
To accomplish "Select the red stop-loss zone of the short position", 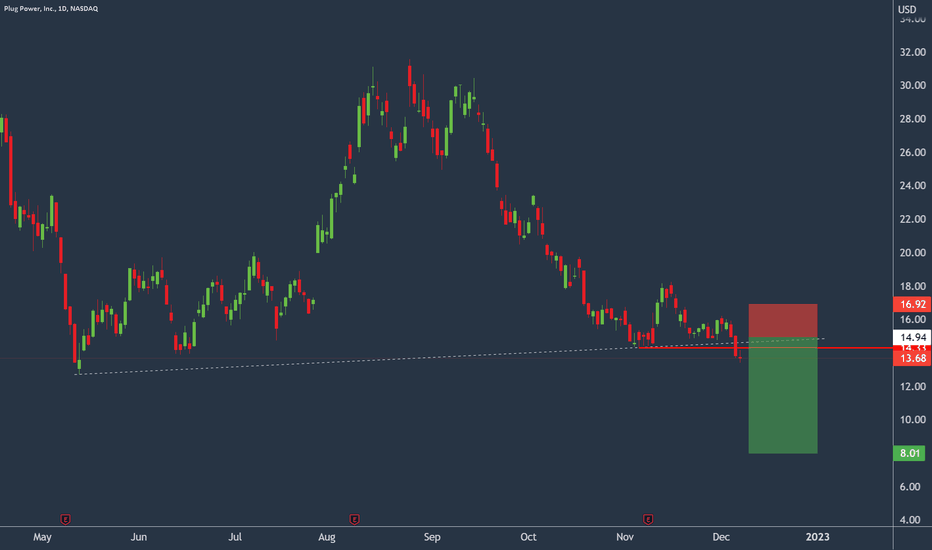I will coord(783,320).
